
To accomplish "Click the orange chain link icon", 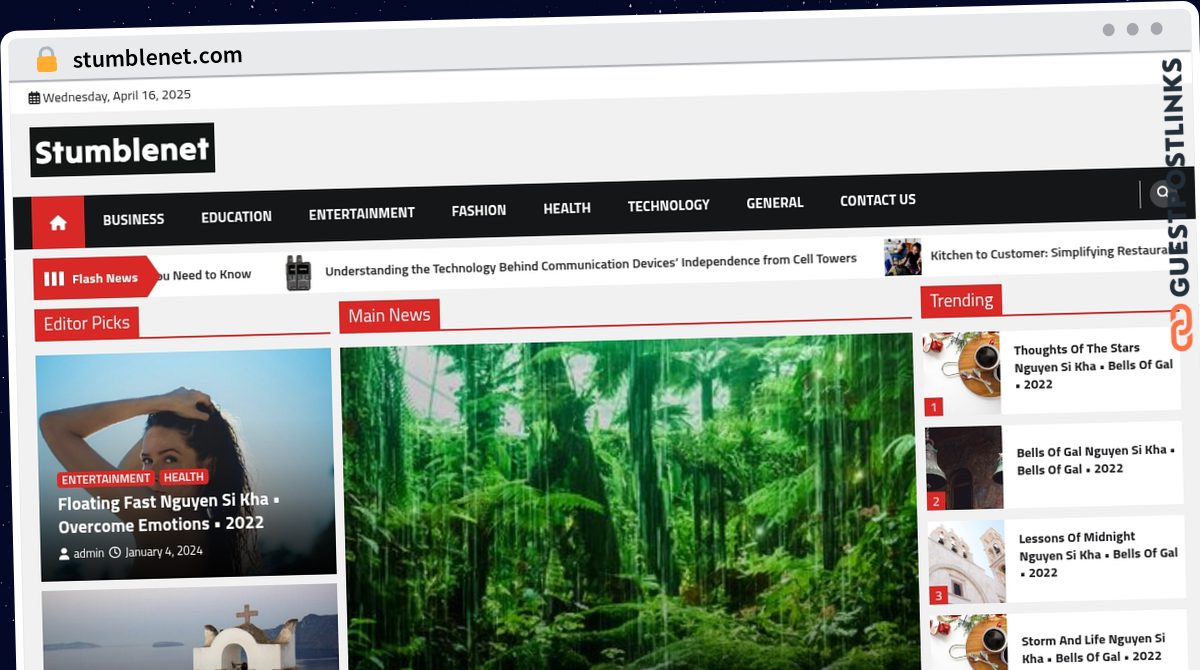I will coord(1181,329).
